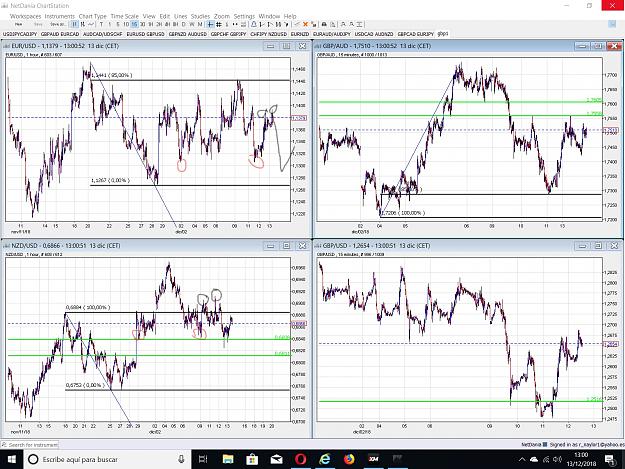Maximize the EUR/USD chart window

(286, 46)
